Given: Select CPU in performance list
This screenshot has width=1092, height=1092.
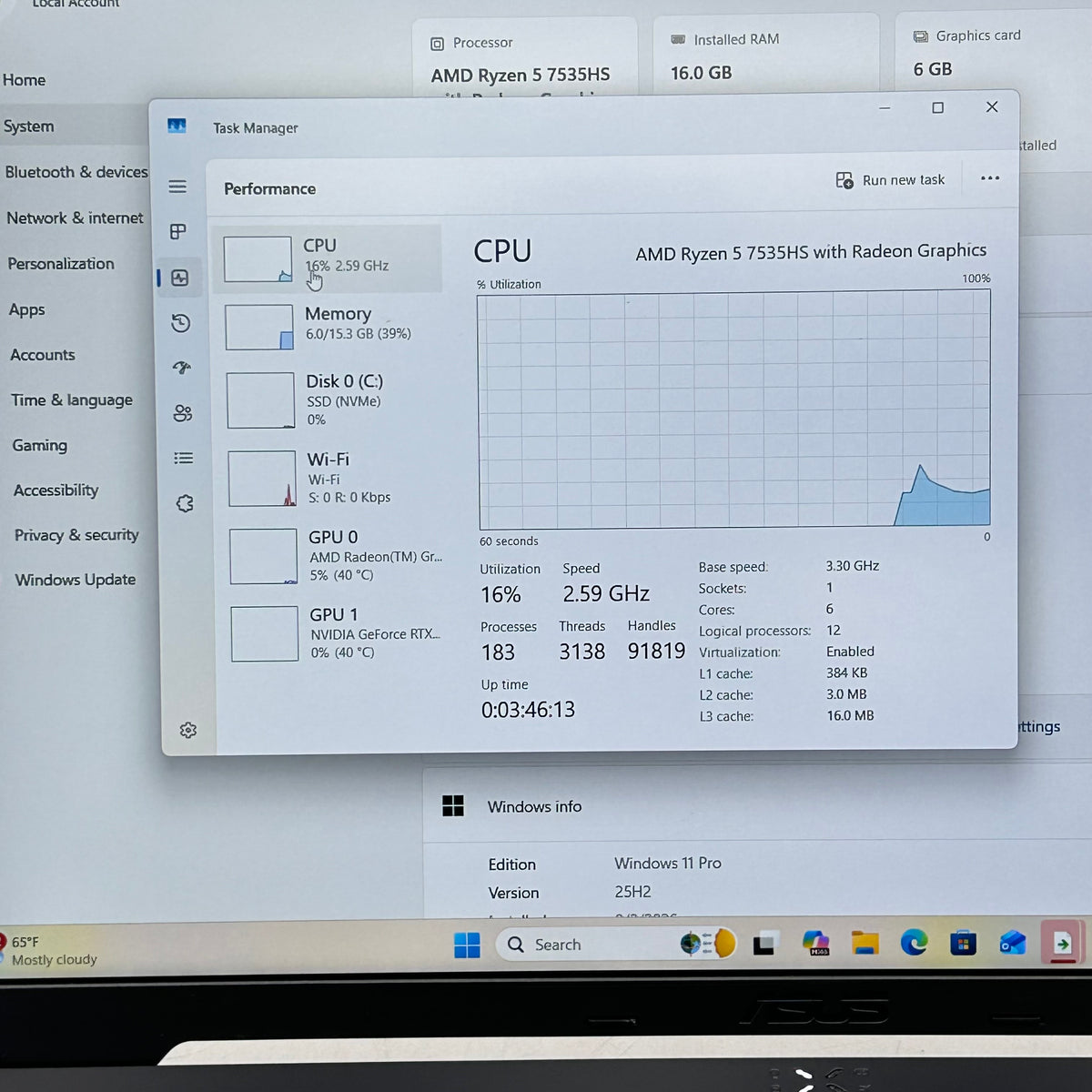Looking at the screenshot, I should click(x=328, y=258).
